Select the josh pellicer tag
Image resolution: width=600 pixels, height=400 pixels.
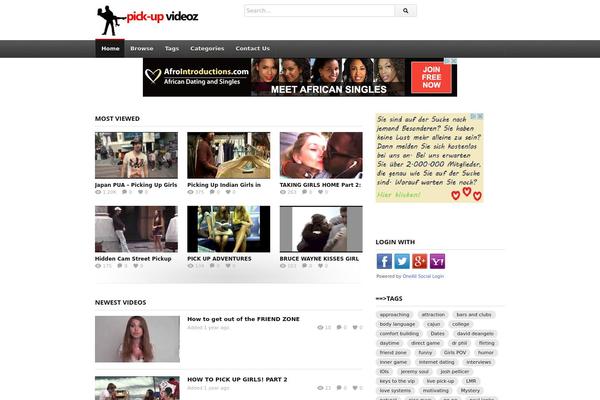(x=455, y=372)
